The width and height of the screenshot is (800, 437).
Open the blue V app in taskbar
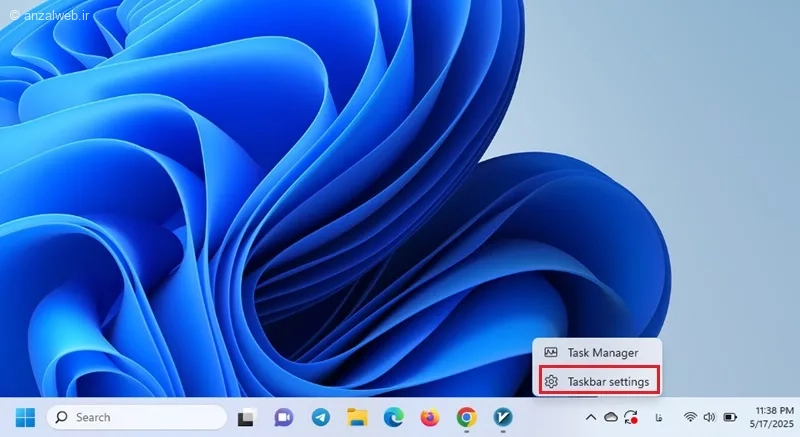(x=503, y=418)
